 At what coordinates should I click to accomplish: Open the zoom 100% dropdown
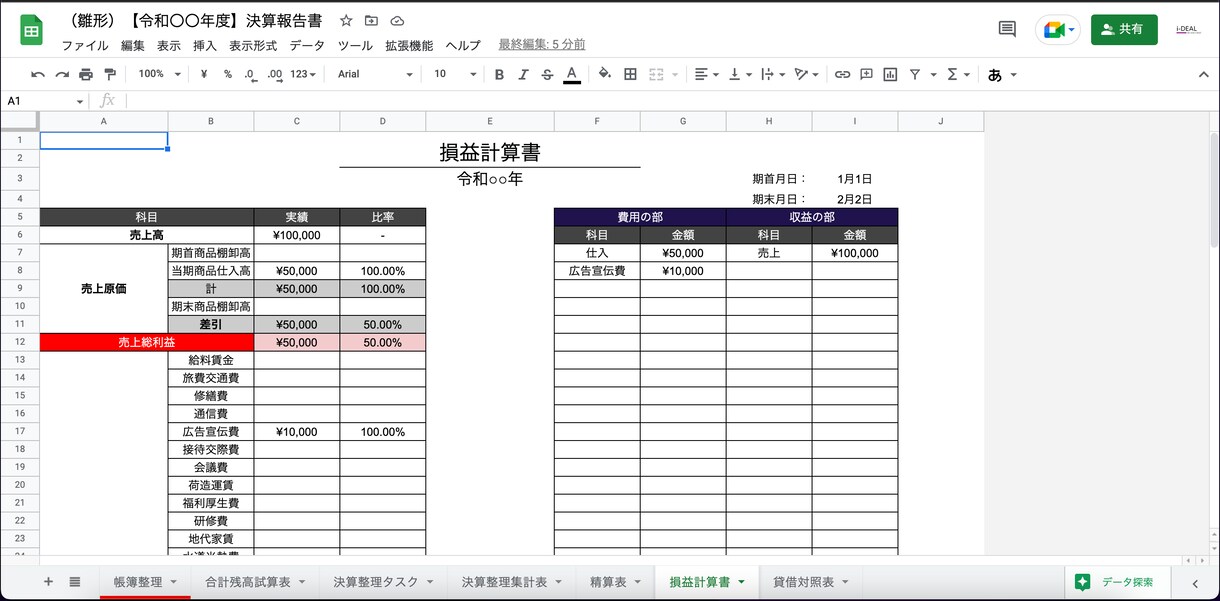(160, 74)
